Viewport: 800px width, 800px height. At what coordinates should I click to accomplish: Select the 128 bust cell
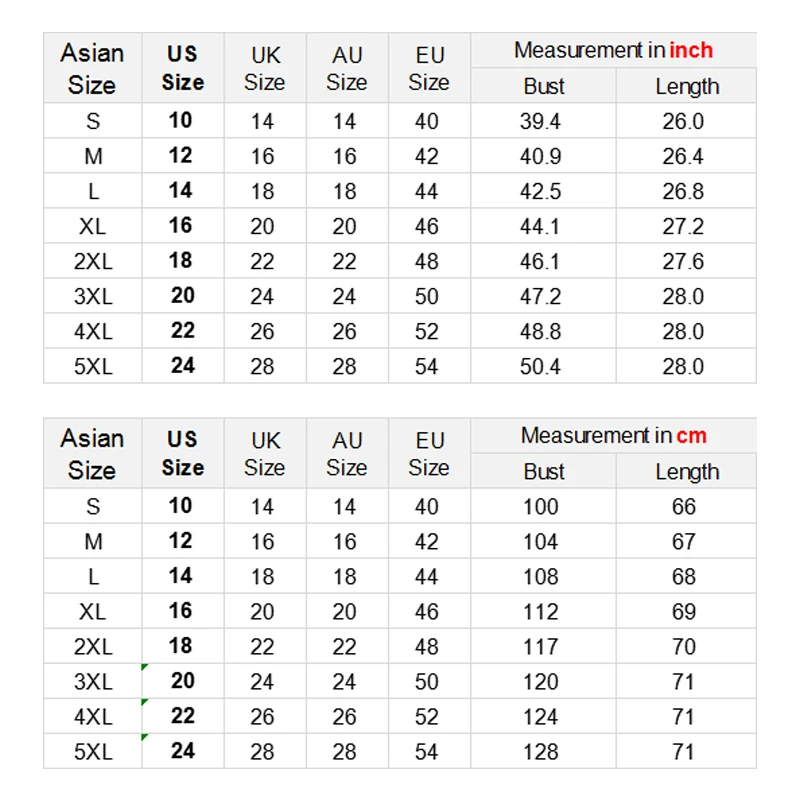click(541, 751)
